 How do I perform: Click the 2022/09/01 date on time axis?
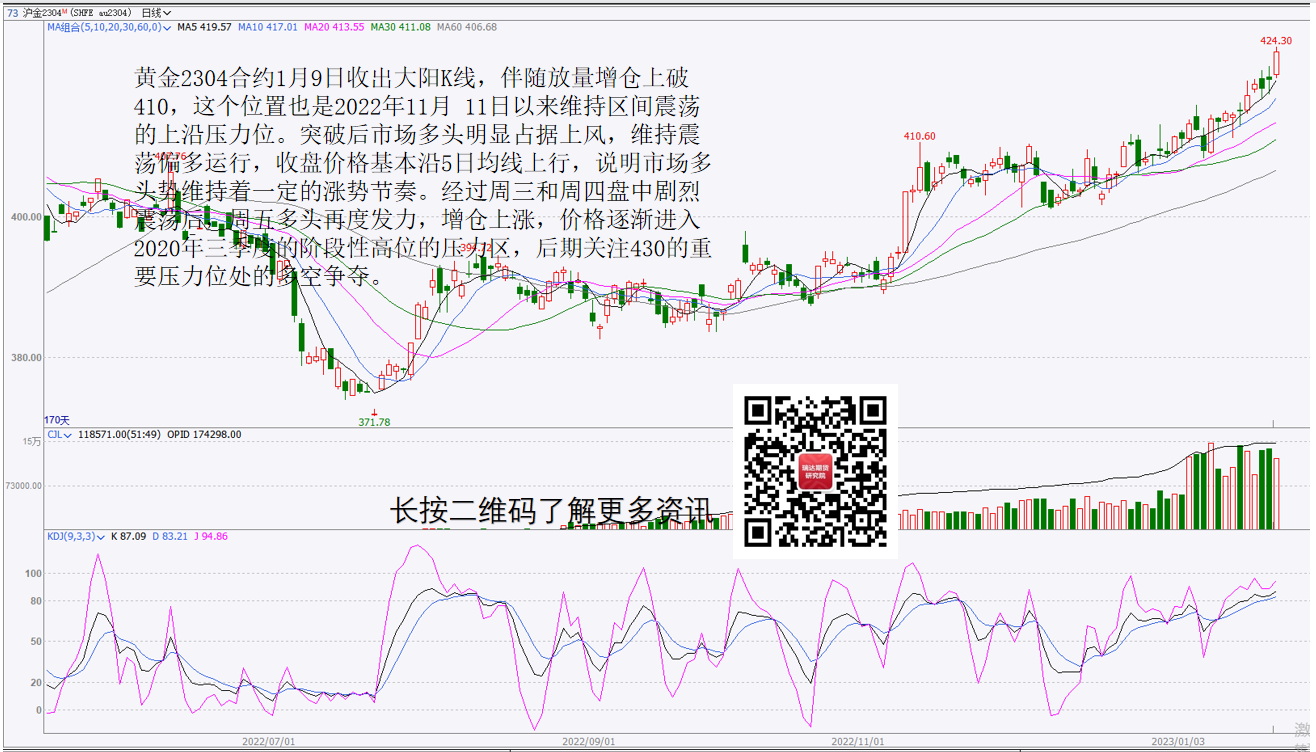(x=588, y=742)
